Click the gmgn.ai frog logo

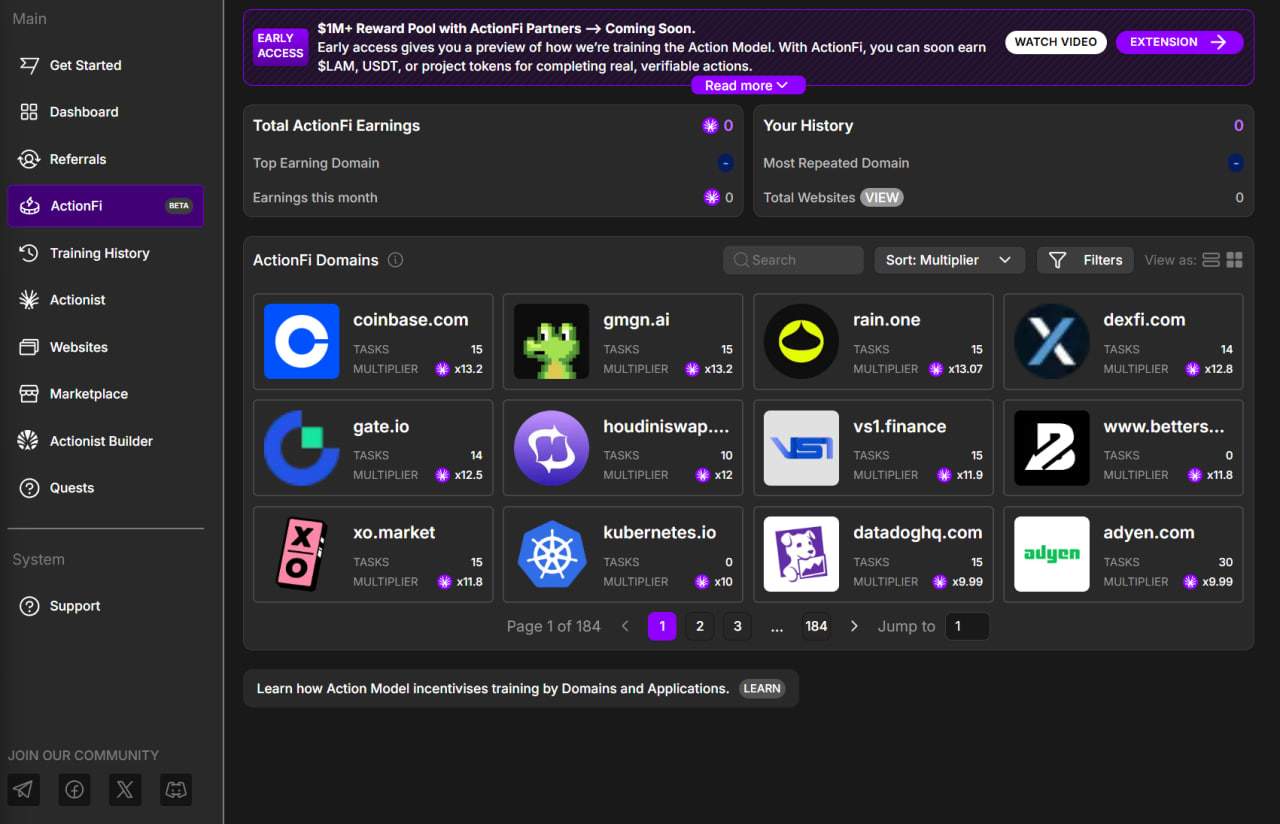[551, 342]
